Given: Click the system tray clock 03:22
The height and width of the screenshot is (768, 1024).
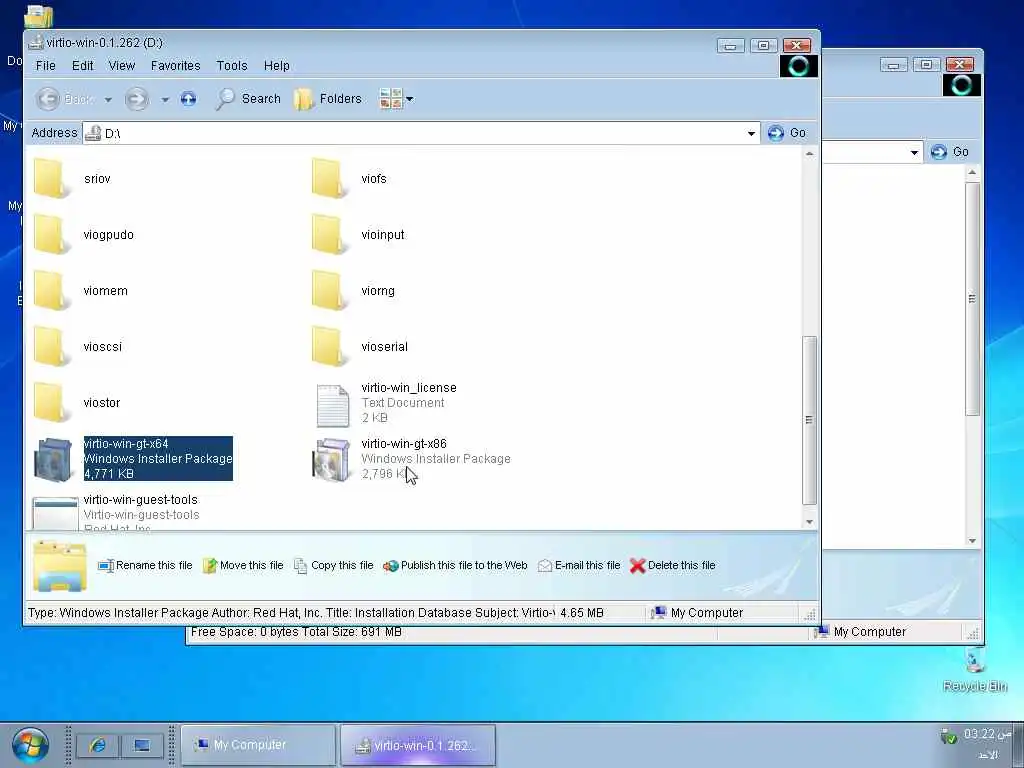Looking at the screenshot, I should coord(987,735).
